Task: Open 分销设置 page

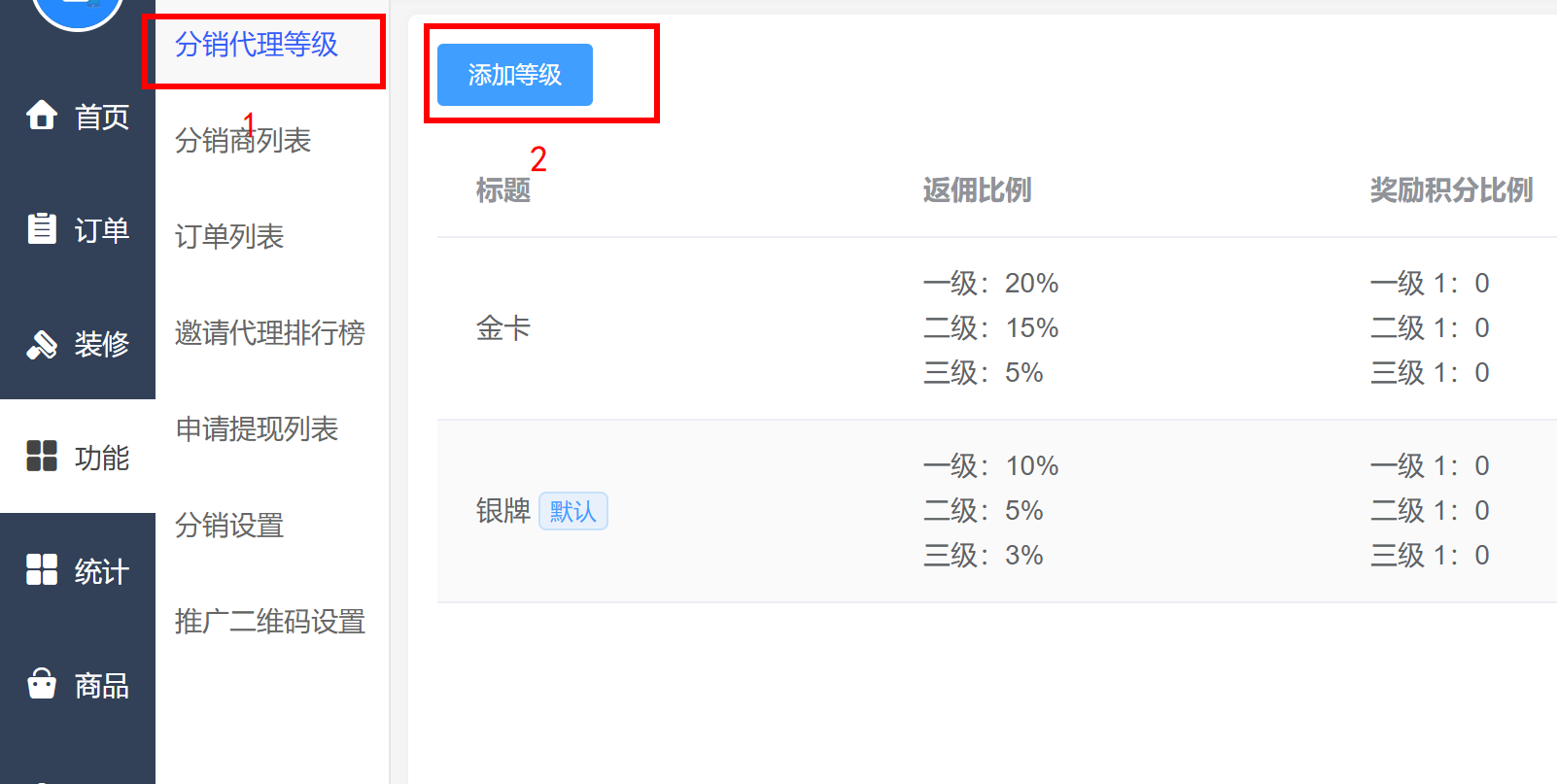Action: pos(229,526)
